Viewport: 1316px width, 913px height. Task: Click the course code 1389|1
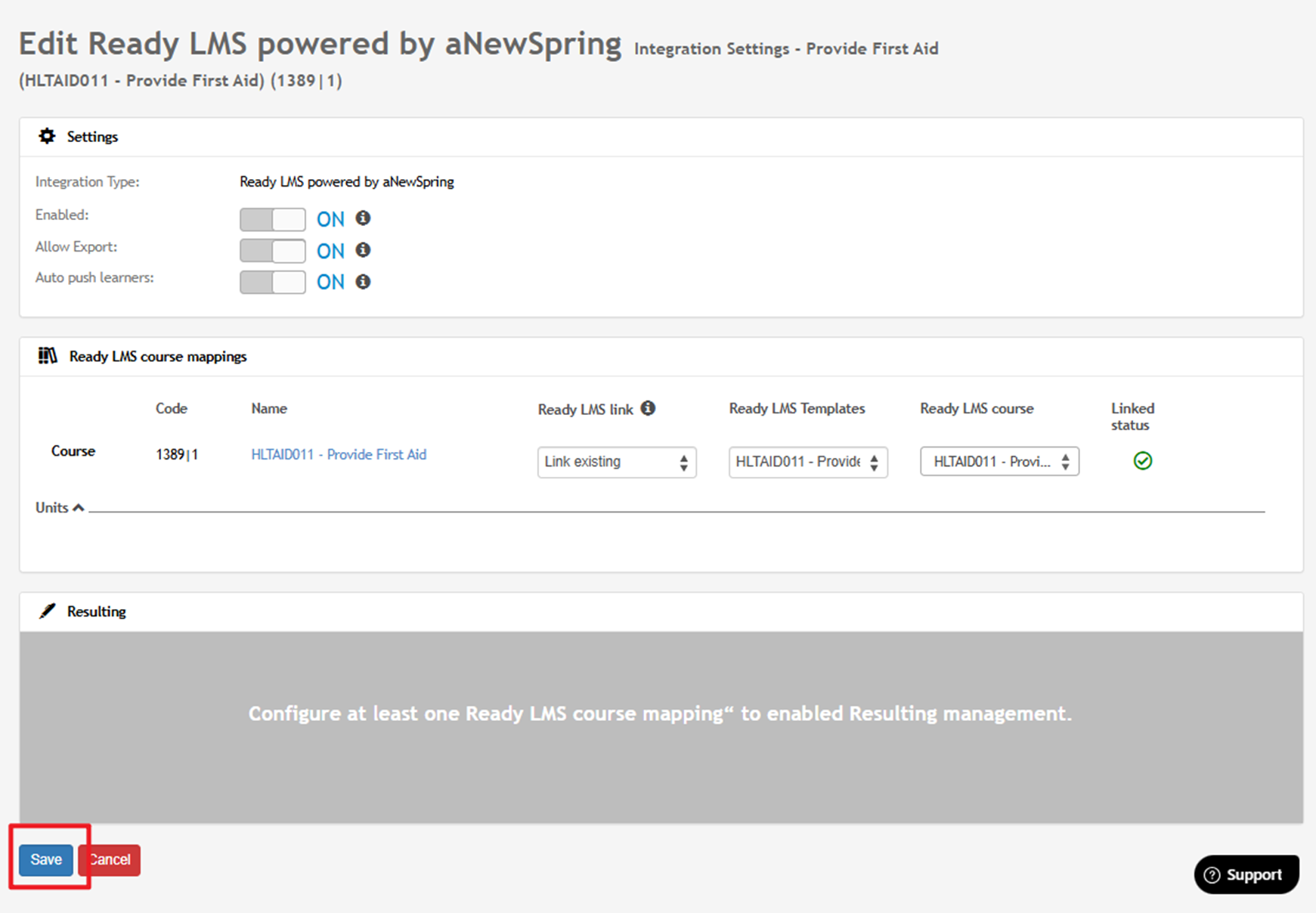tap(177, 454)
